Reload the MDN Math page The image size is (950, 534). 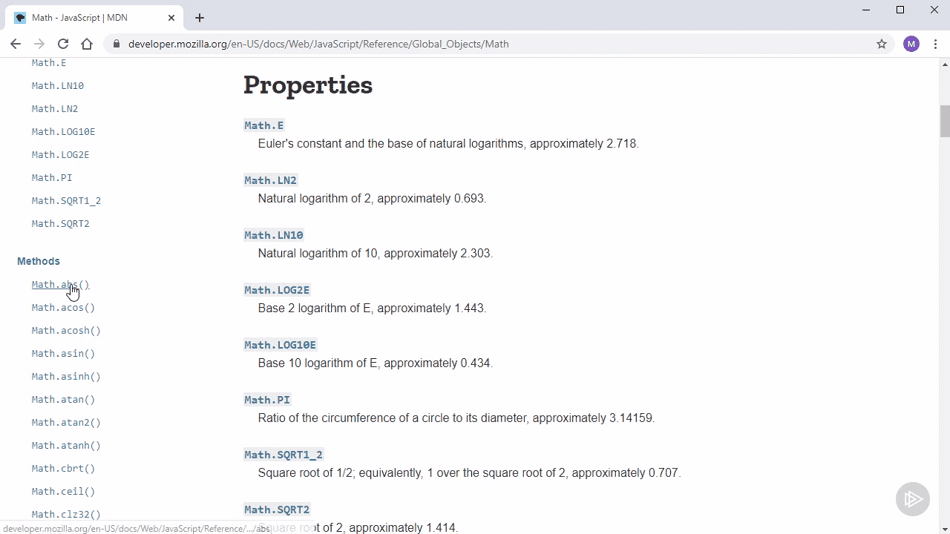pos(63,44)
